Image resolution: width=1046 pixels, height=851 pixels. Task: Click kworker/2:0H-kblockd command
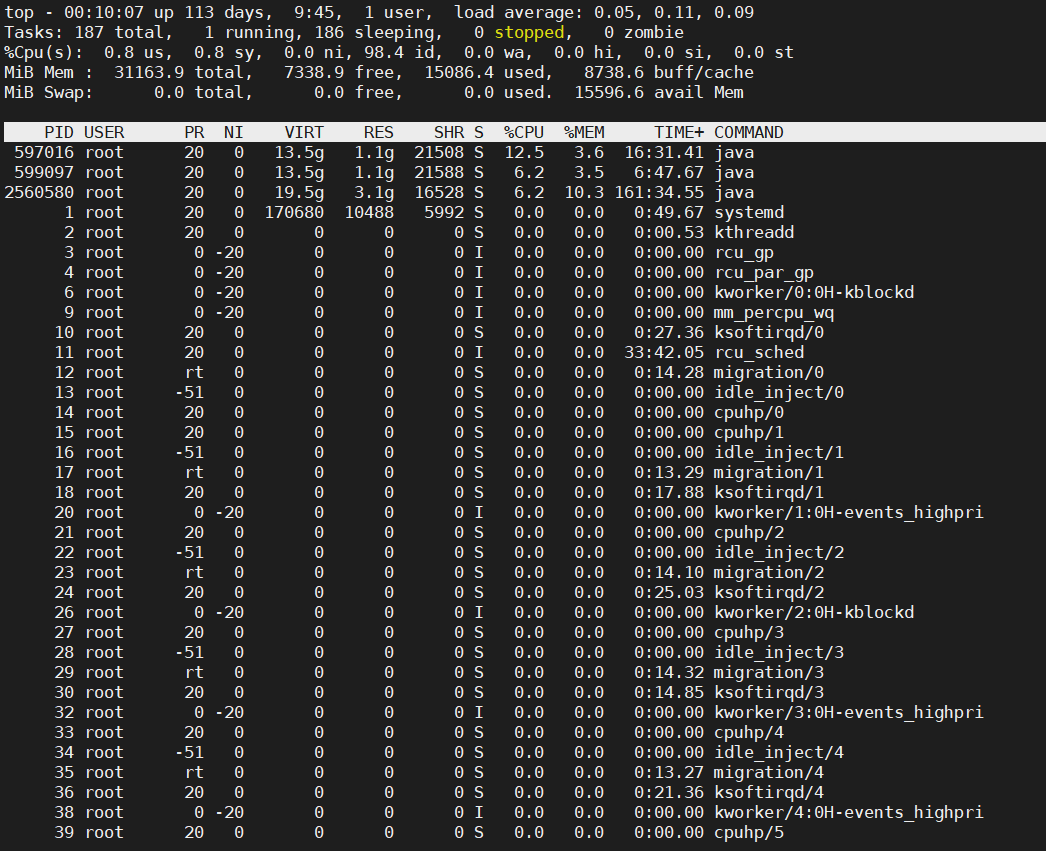[814, 613]
